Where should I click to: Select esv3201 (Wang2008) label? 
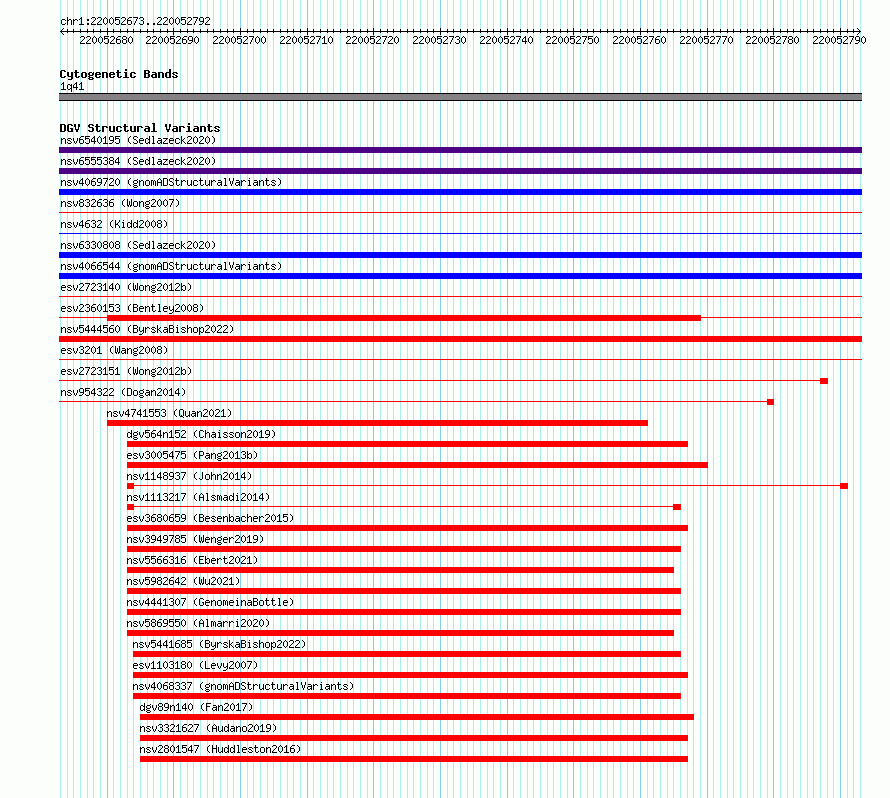pyautogui.click(x=114, y=350)
